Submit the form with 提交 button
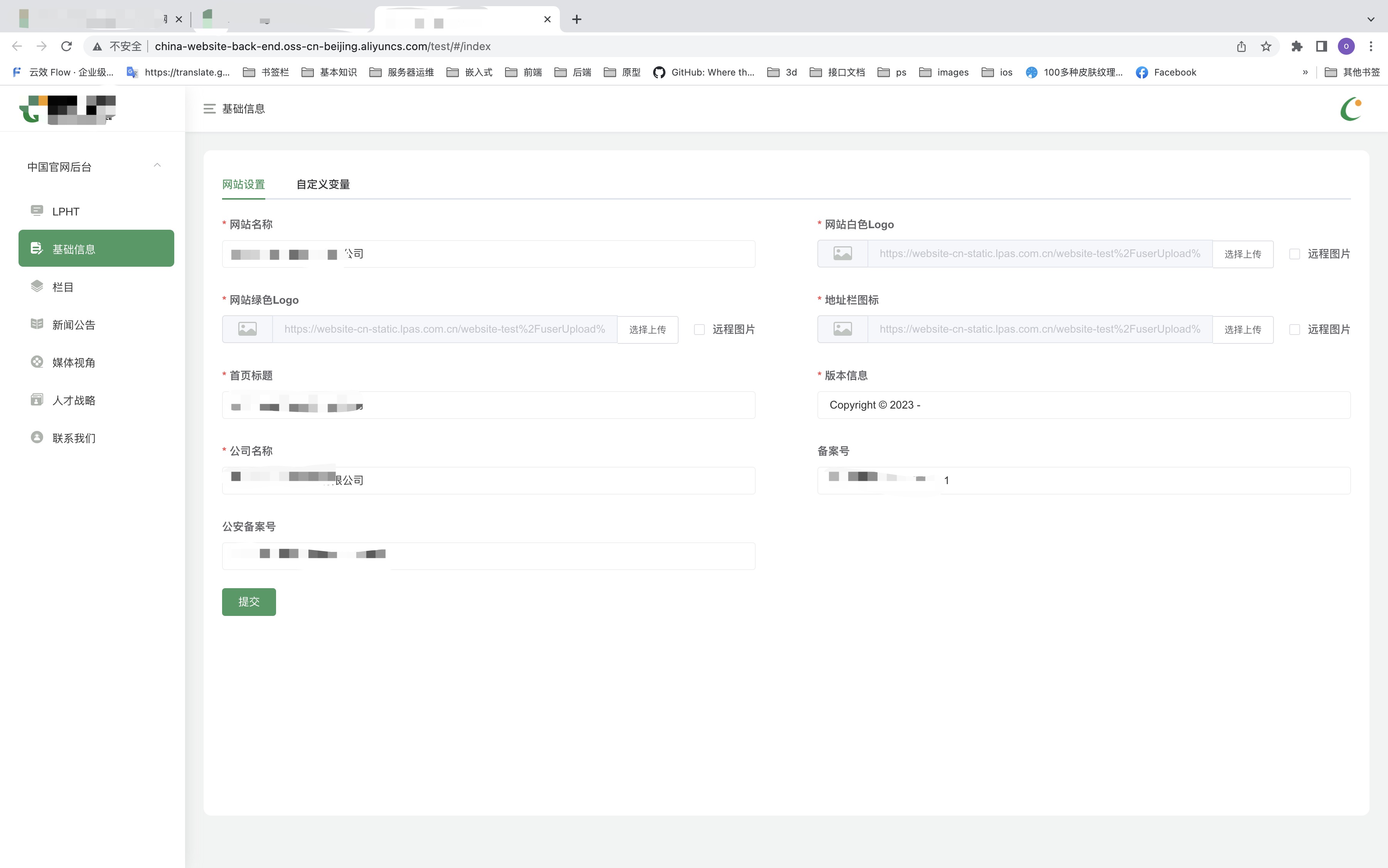Image resolution: width=1388 pixels, height=868 pixels. point(249,602)
